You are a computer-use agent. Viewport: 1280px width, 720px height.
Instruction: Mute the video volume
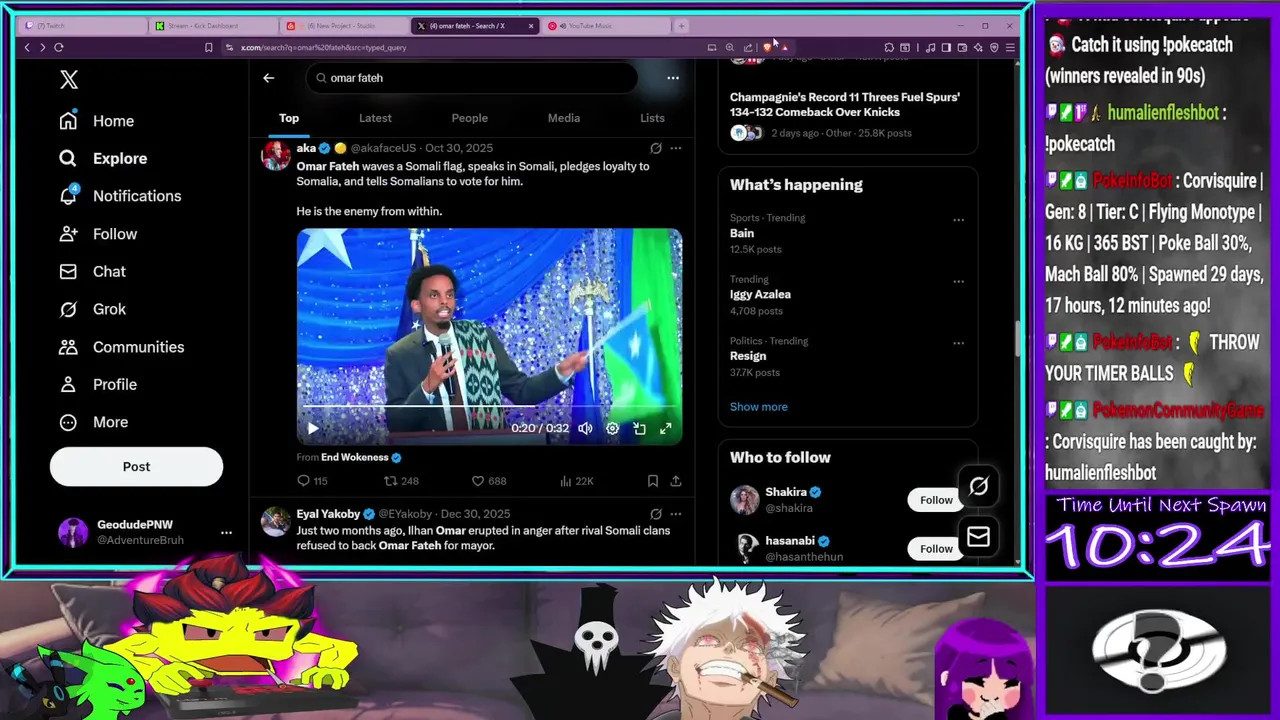click(x=585, y=428)
